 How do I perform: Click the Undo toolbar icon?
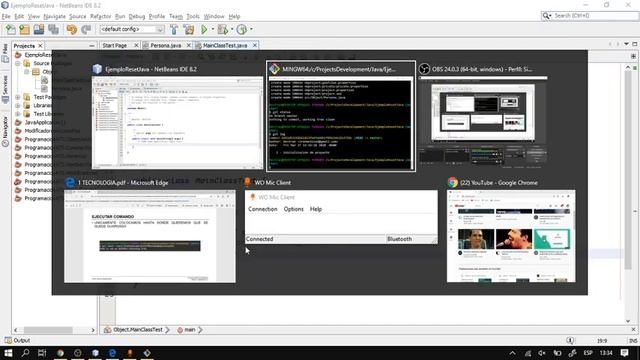(x=72, y=29)
